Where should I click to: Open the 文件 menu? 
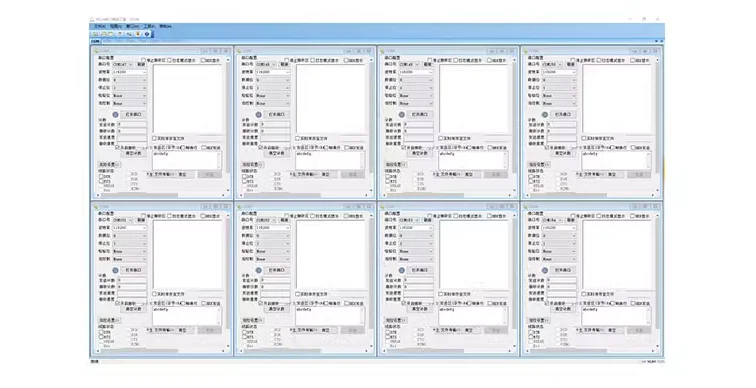click(99, 27)
